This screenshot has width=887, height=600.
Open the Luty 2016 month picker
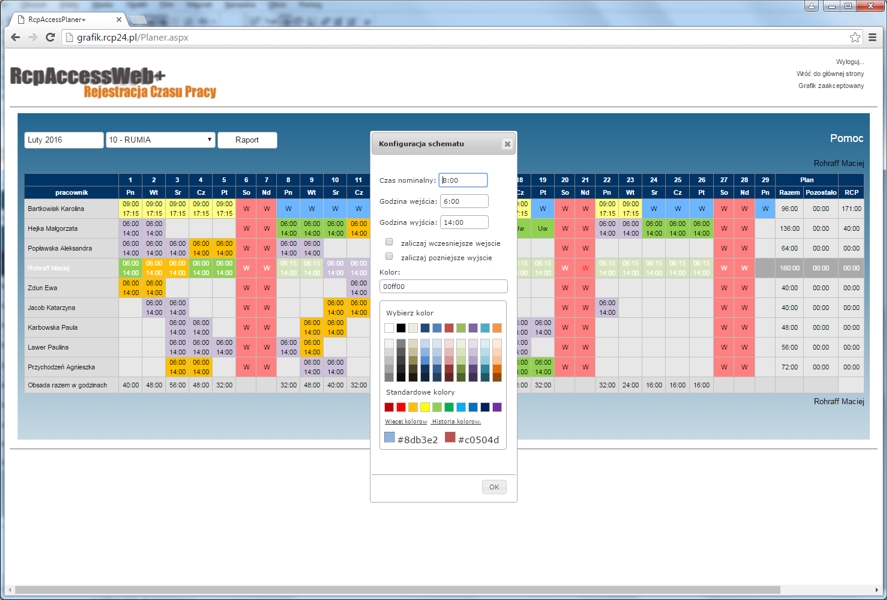[x=64, y=140]
